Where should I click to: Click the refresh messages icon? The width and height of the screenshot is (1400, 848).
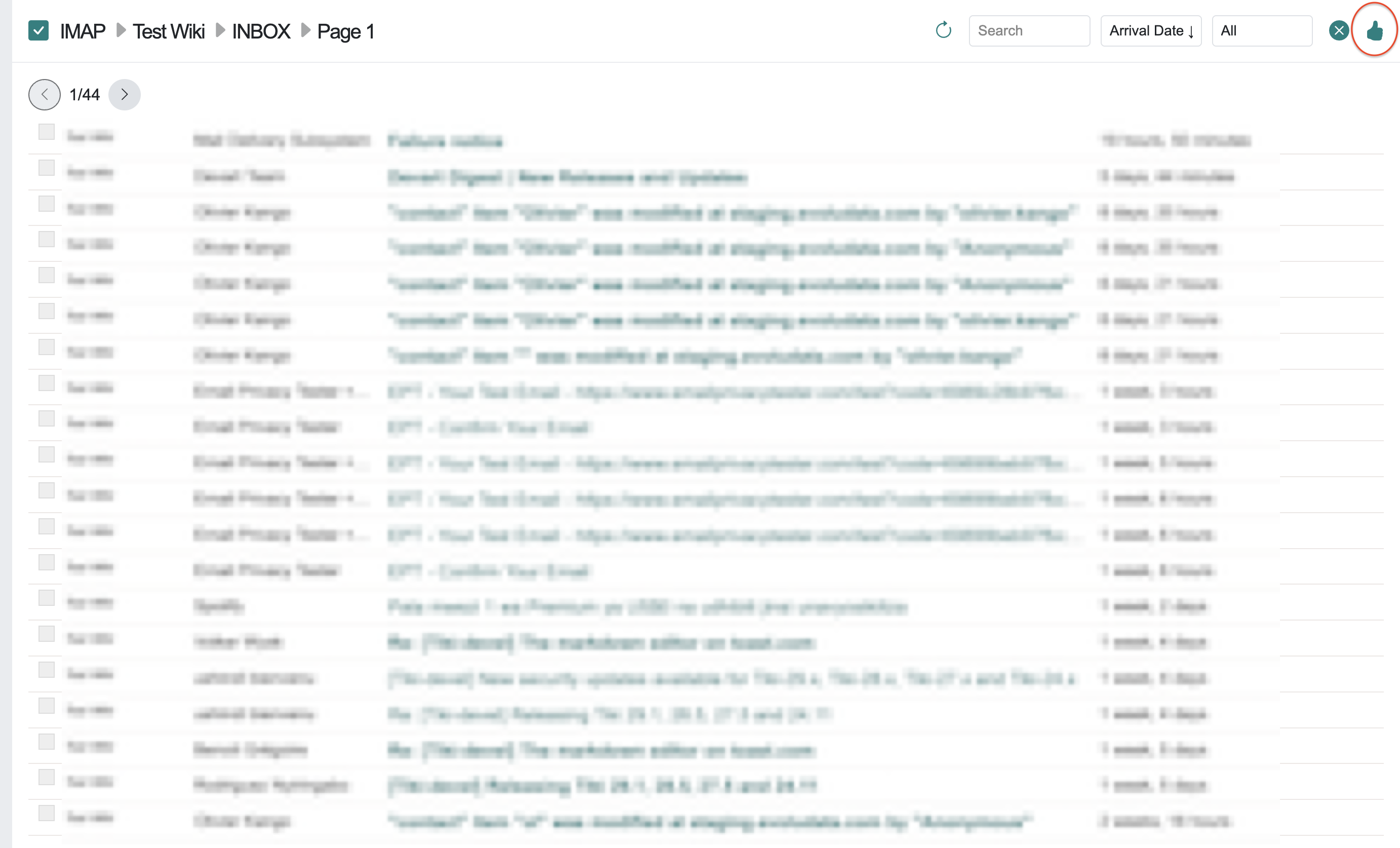point(943,30)
